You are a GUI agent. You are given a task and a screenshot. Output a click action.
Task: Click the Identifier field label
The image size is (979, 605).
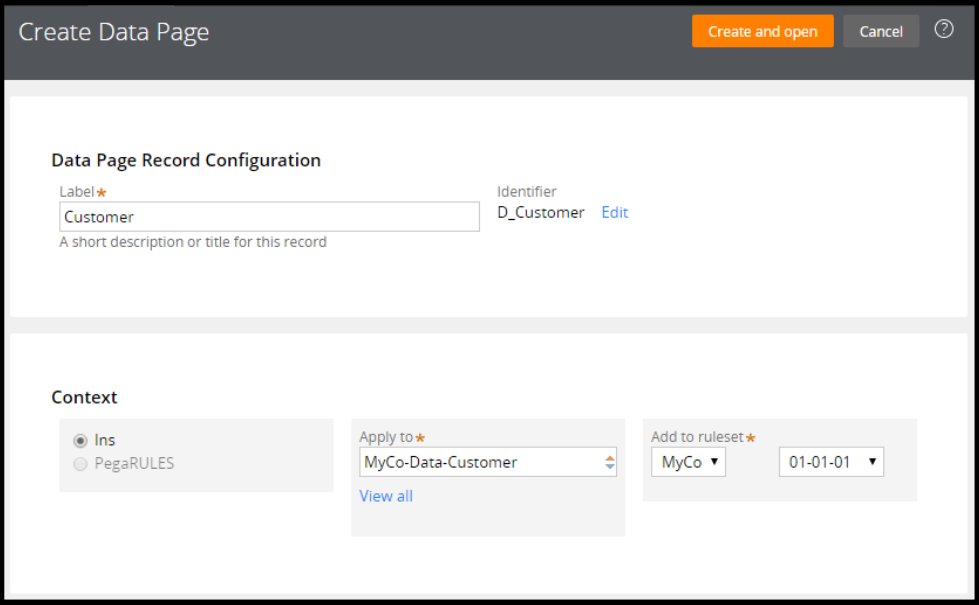pyautogui.click(x=527, y=191)
